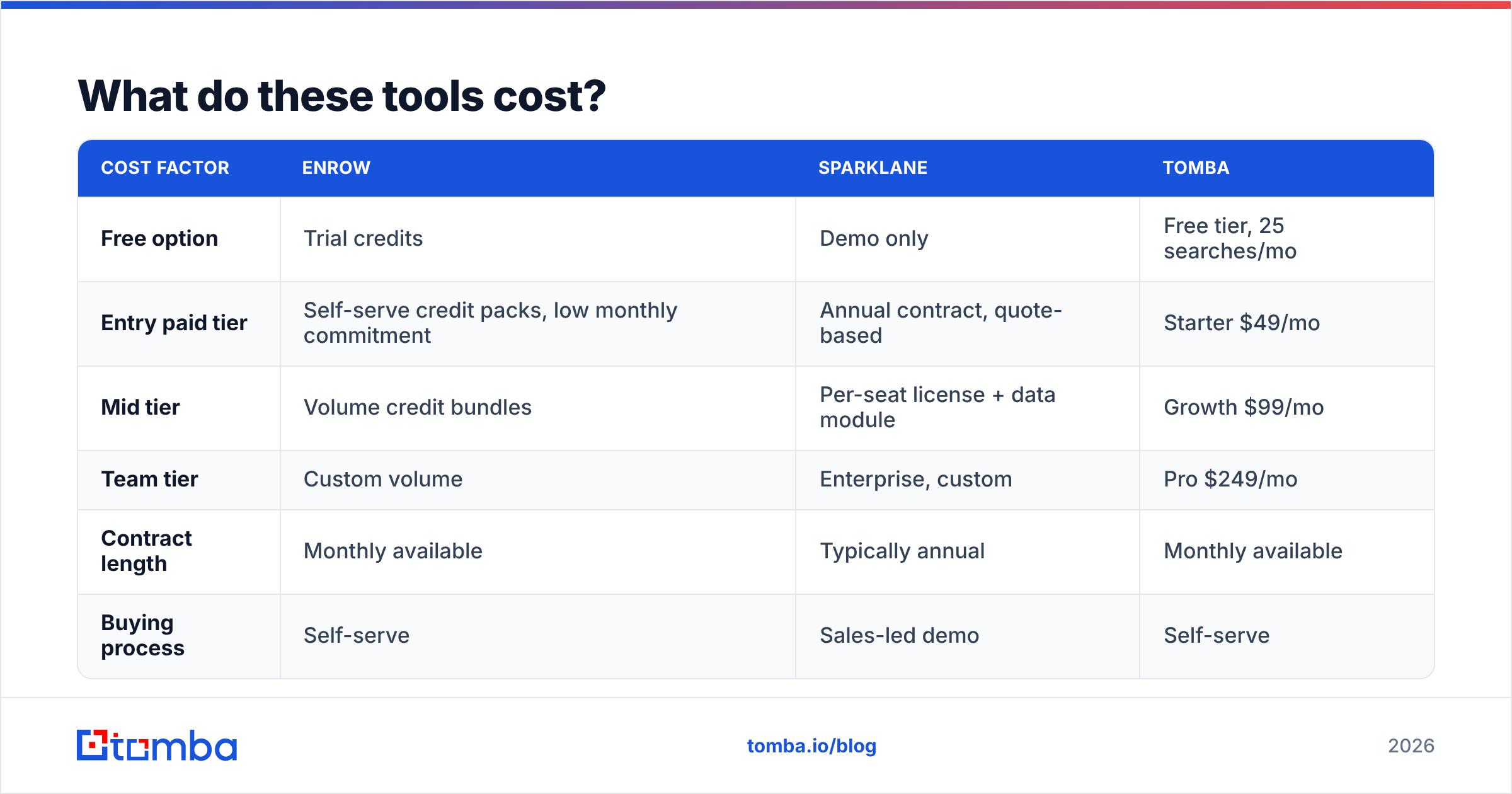Screen dimensions: 1512x794
Task: Click the 2026 year label
Action: 1411,746
